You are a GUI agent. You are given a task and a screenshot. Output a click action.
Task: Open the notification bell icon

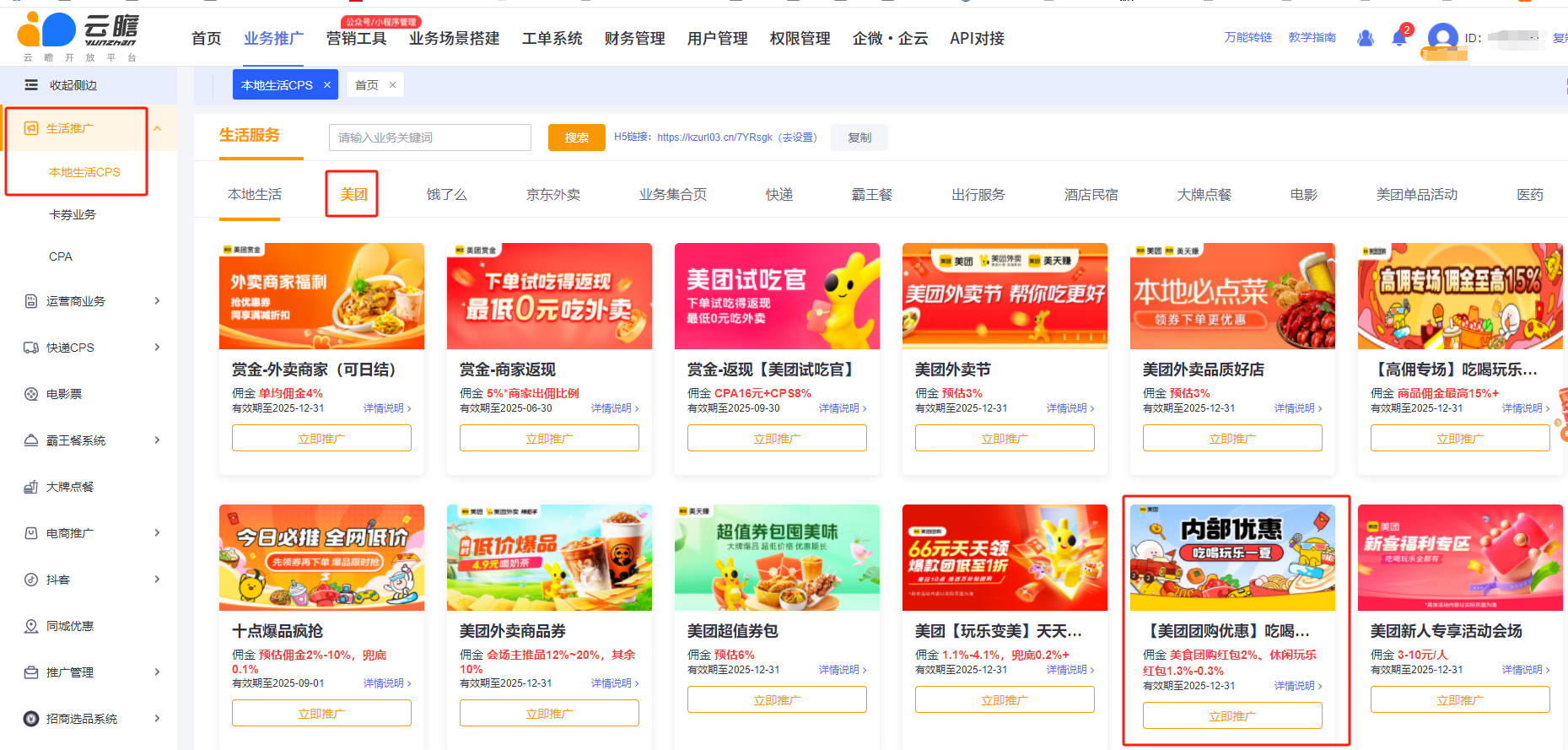(x=1399, y=38)
